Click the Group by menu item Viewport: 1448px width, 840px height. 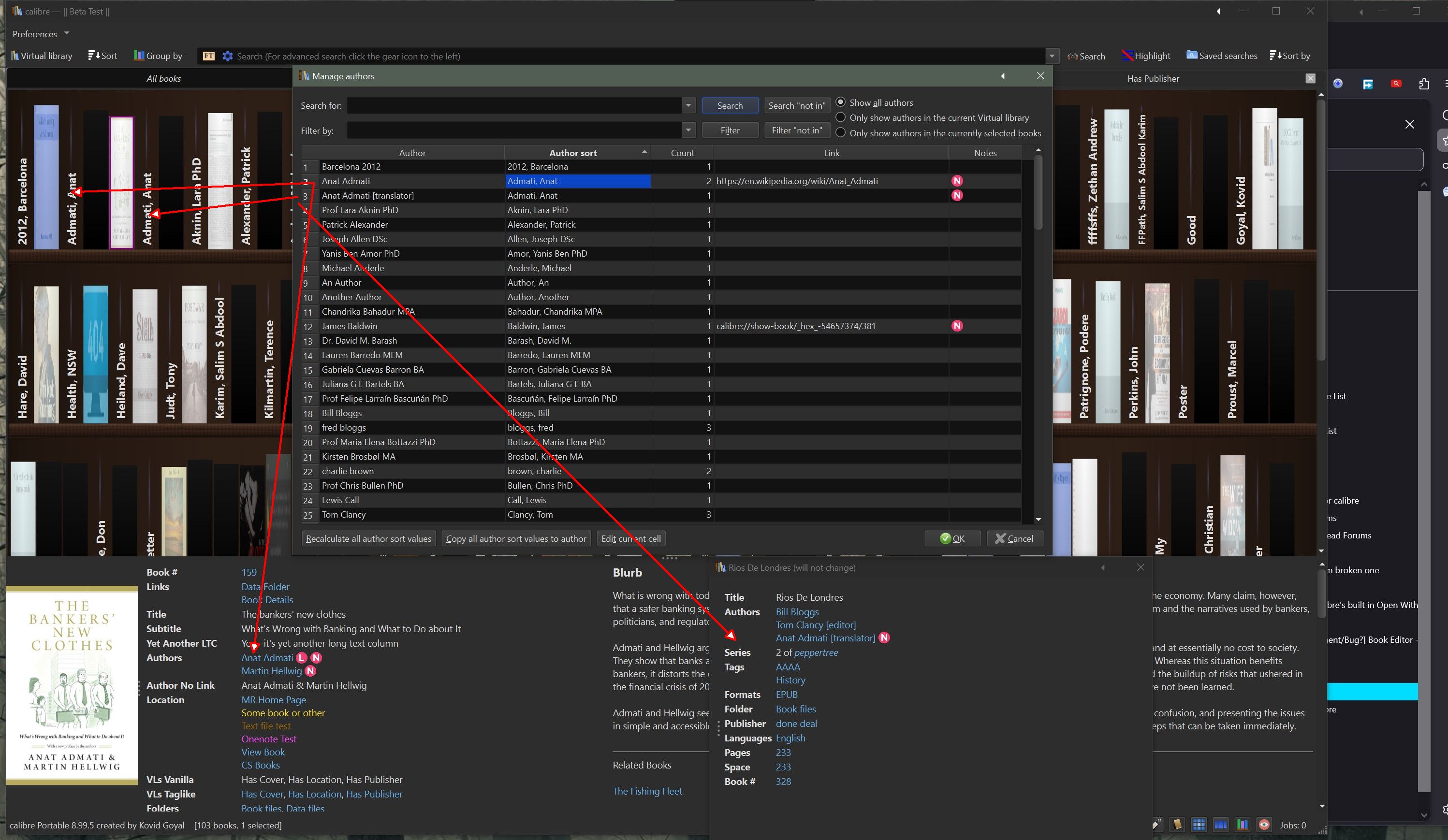tap(158, 56)
